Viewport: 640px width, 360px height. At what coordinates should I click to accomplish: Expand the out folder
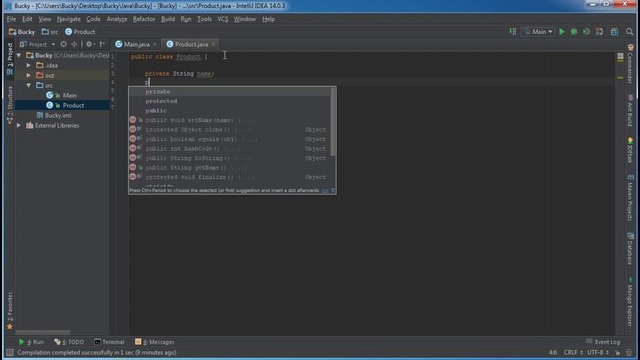(29, 75)
